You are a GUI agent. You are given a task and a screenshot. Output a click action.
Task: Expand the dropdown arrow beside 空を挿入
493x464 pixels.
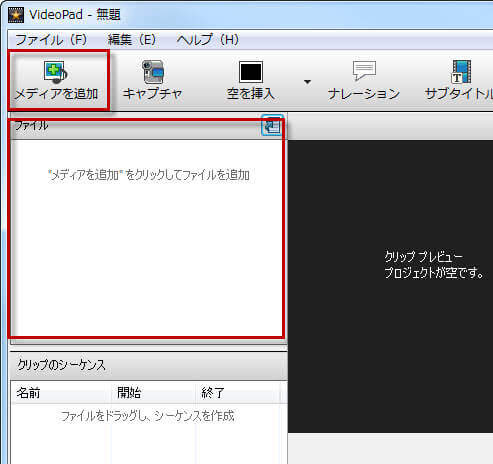click(x=307, y=81)
